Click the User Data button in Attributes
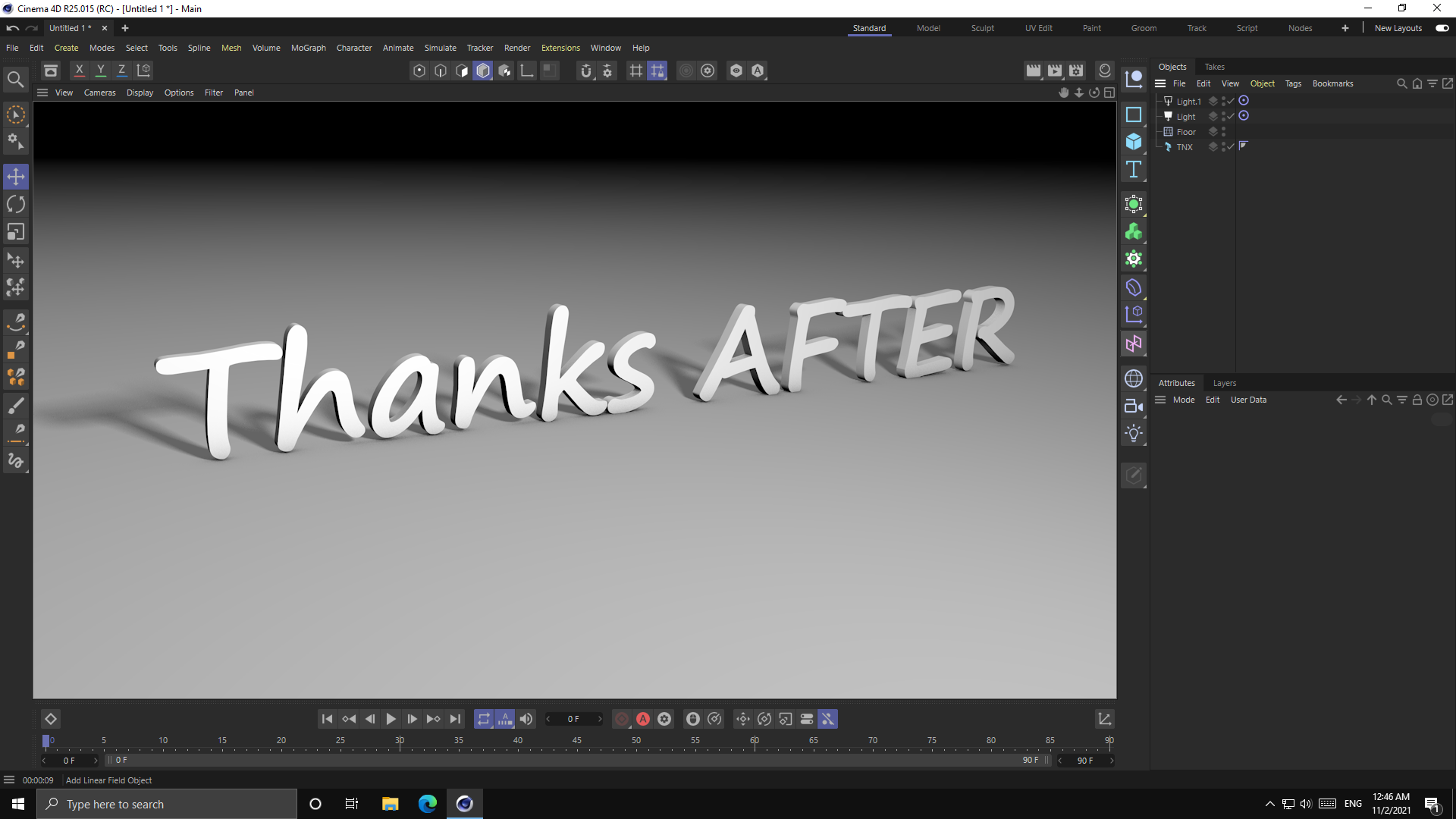This screenshot has height=819, width=1456. [x=1248, y=399]
